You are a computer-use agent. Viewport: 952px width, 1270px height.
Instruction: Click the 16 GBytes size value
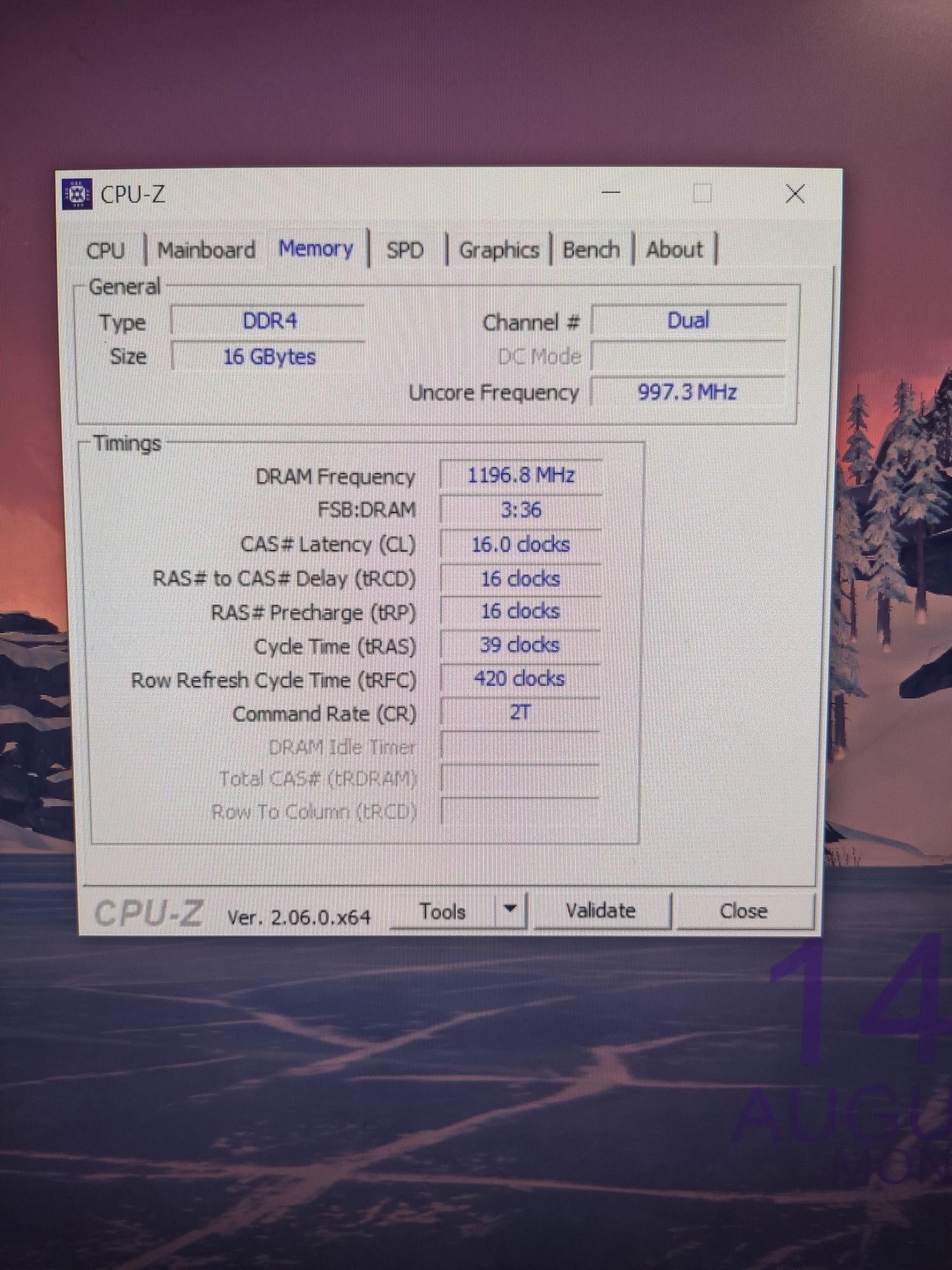(269, 357)
